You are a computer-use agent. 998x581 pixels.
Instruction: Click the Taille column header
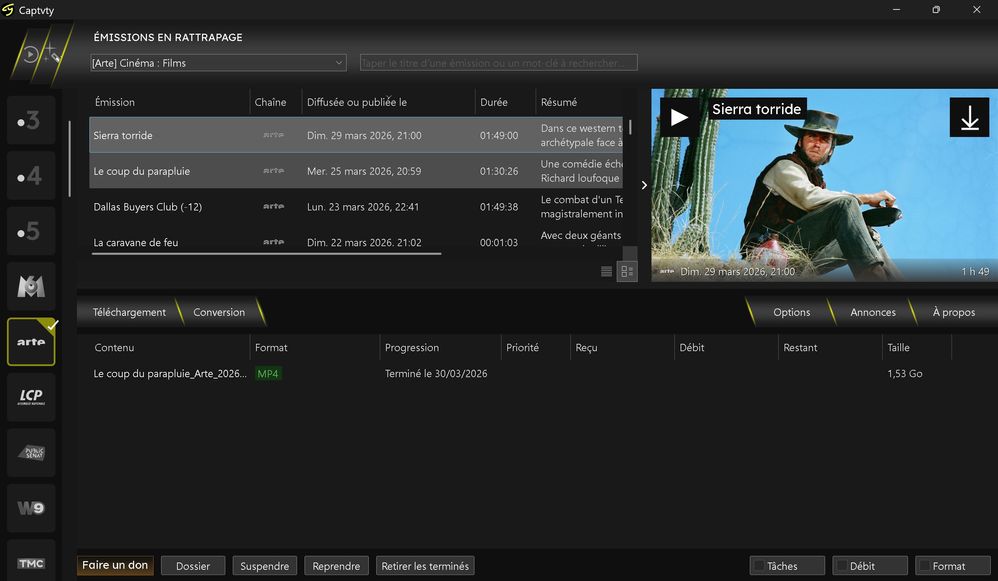pos(917,347)
